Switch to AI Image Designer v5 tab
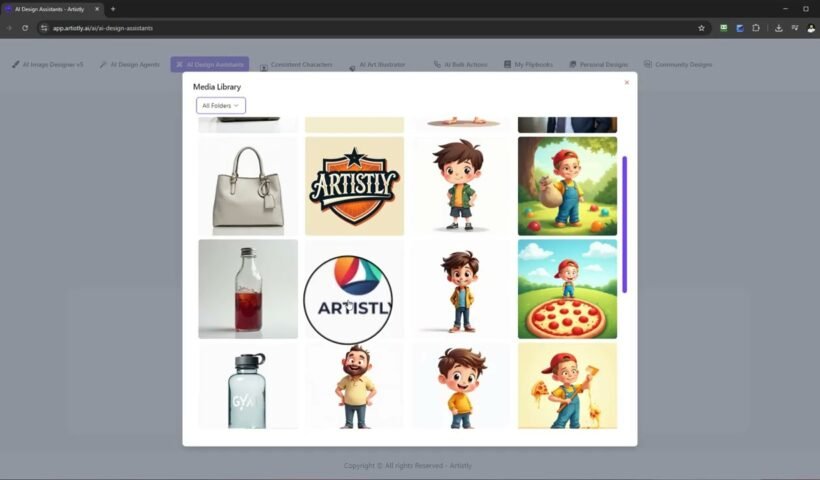Viewport: 820px width, 480px height. [x=48, y=65]
